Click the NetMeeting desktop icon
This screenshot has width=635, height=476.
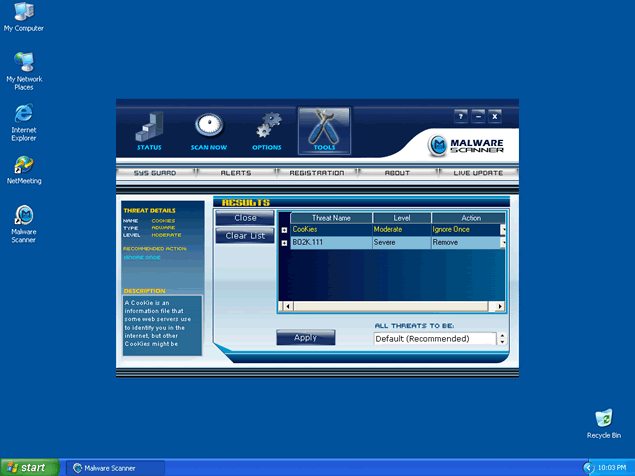click(23, 165)
